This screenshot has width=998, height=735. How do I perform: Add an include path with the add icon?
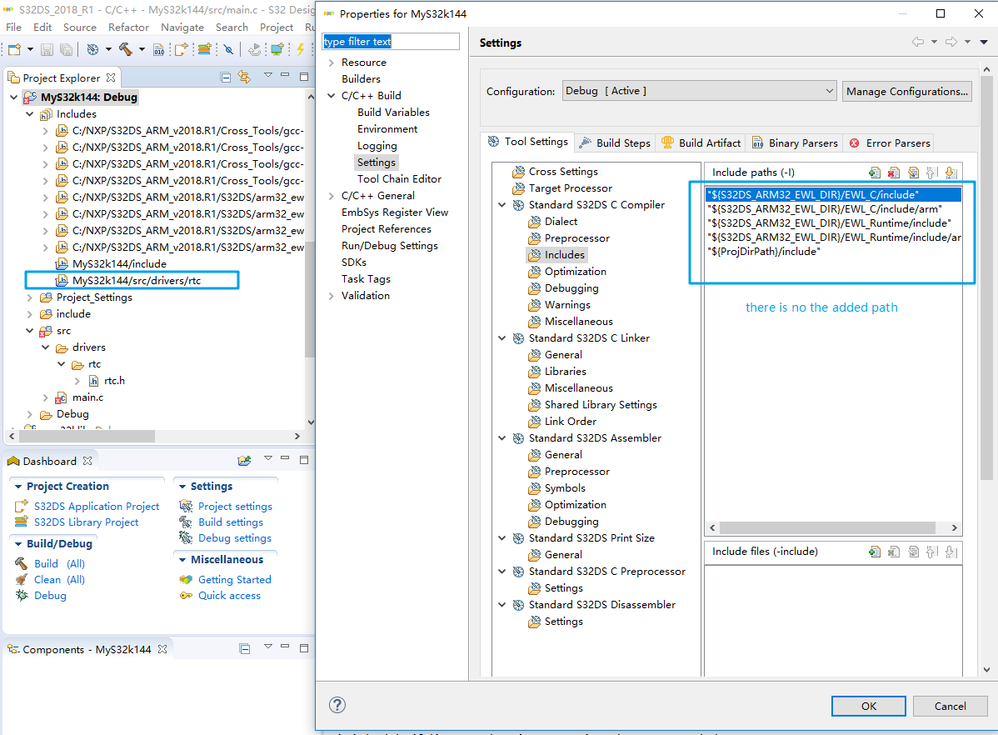[x=875, y=172]
